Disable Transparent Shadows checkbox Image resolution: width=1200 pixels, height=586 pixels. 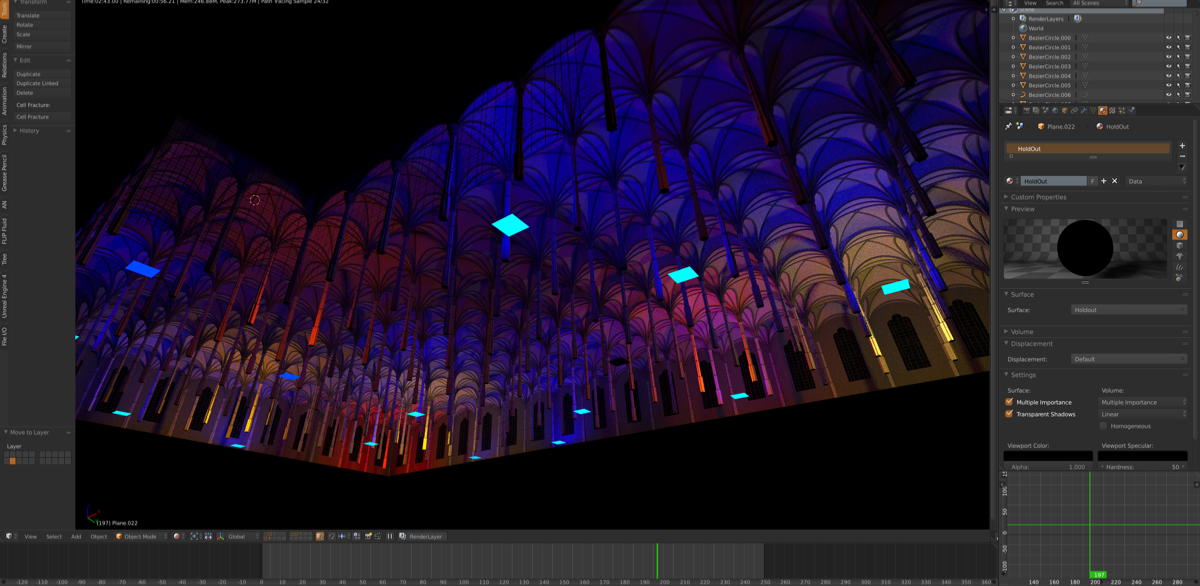coord(1009,414)
